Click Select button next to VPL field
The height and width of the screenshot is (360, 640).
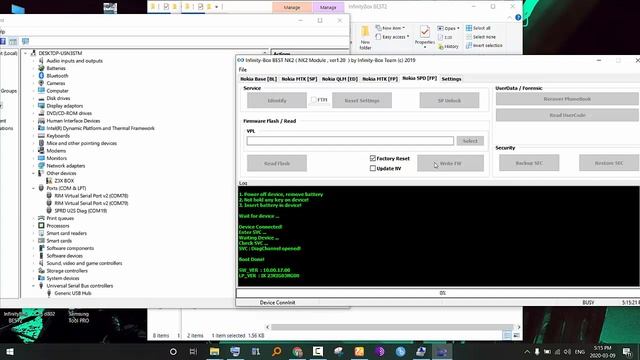(470, 141)
